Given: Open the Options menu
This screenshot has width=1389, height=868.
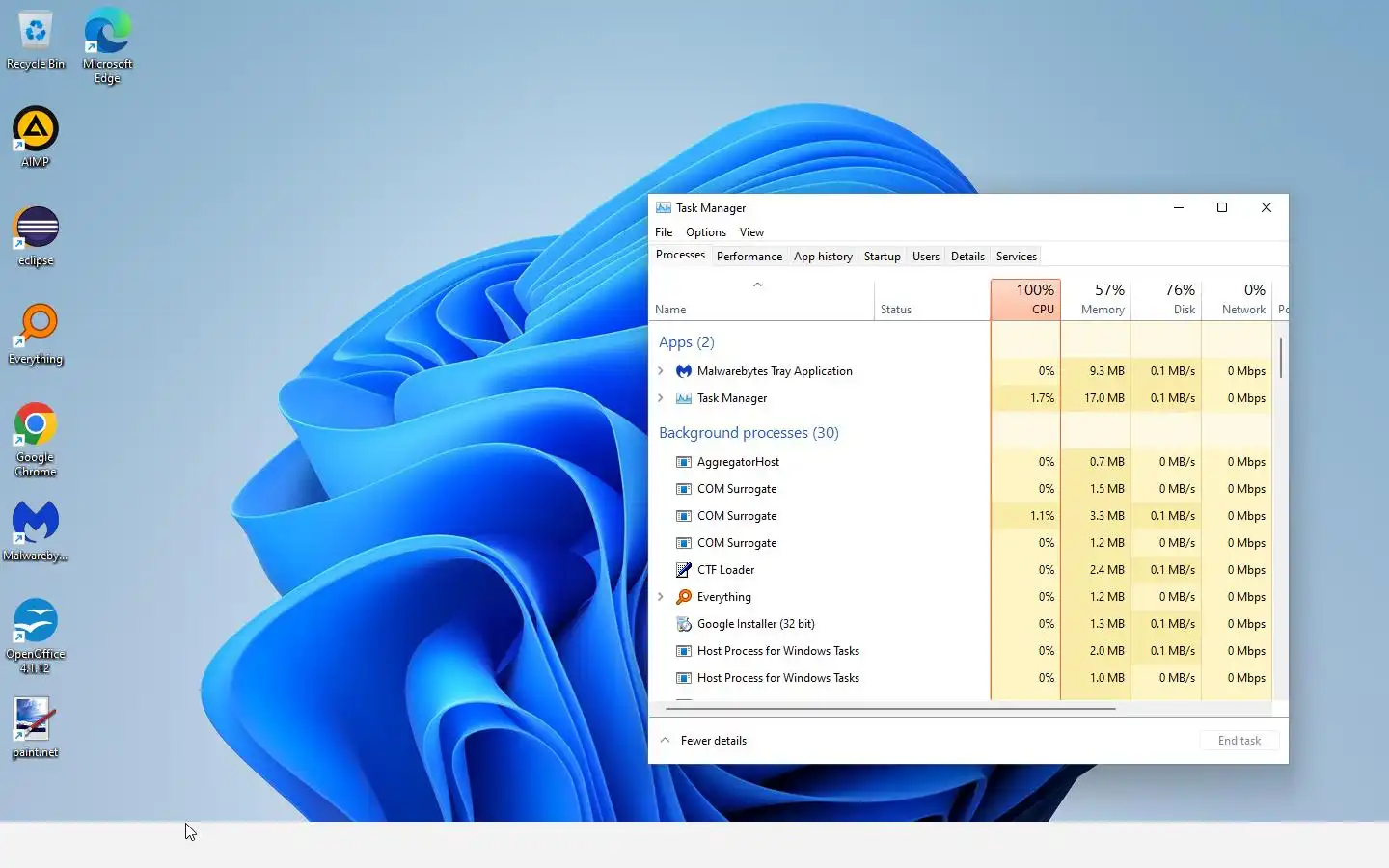Looking at the screenshot, I should [x=706, y=232].
